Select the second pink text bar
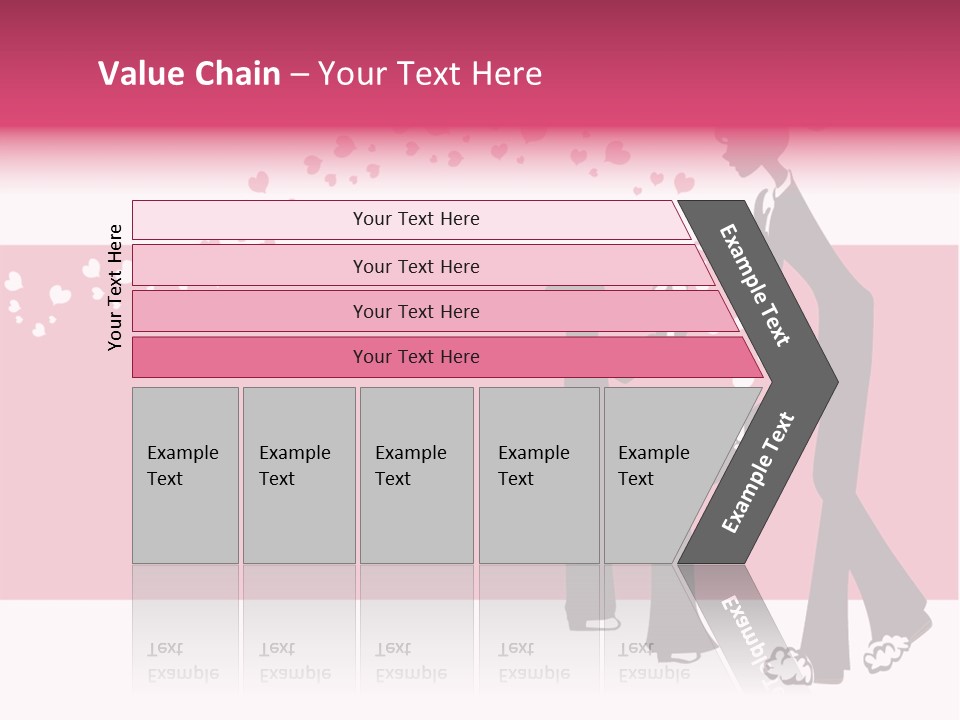Image resolution: width=960 pixels, height=720 pixels. (x=416, y=266)
